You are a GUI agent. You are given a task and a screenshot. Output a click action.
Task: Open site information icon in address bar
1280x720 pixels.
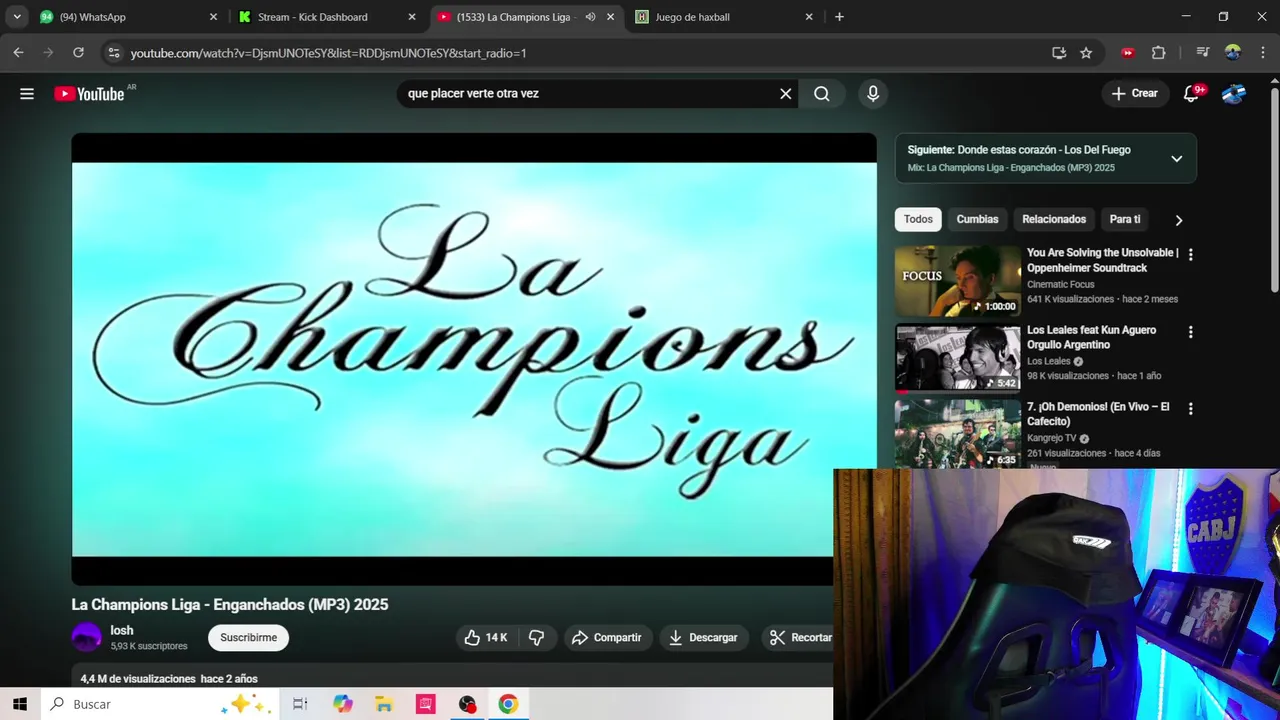tap(113, 53)
